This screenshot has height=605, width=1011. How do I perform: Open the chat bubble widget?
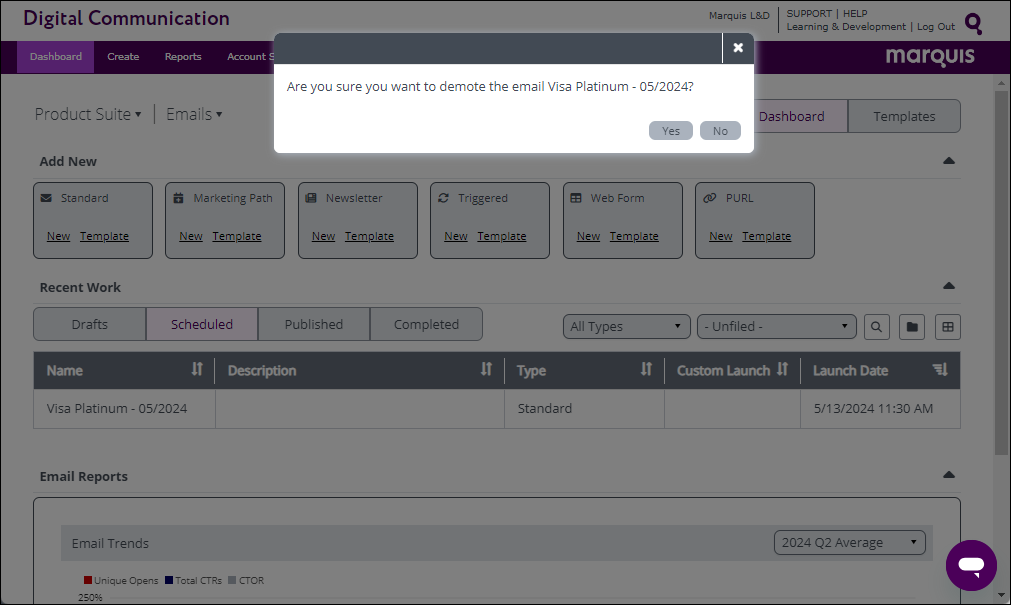[971, 565]
